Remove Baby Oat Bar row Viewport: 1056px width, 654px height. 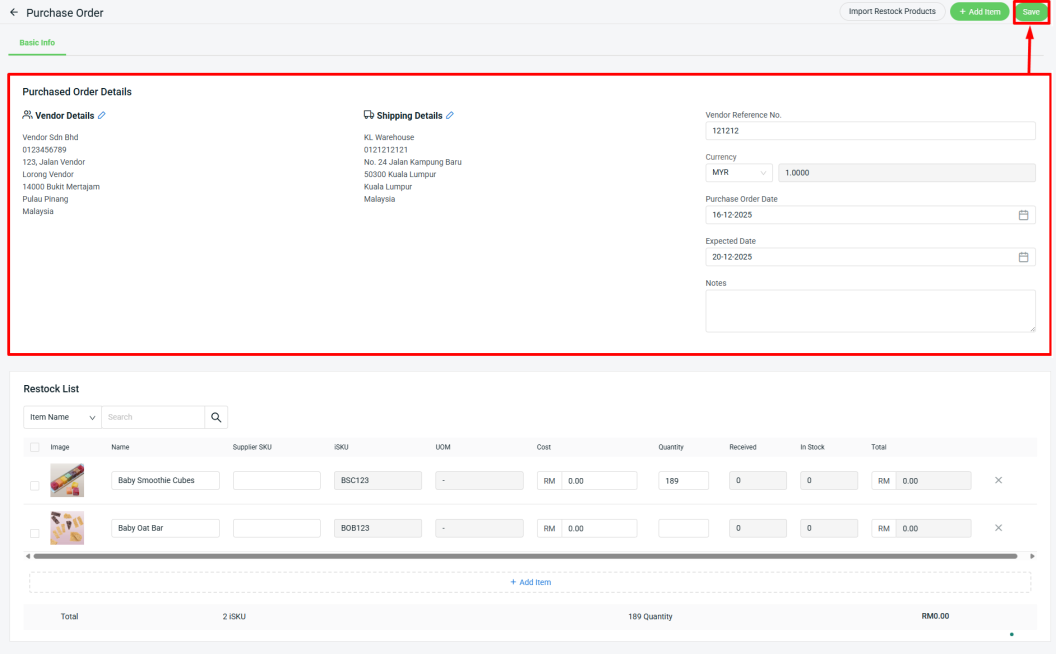click(998, 528)
